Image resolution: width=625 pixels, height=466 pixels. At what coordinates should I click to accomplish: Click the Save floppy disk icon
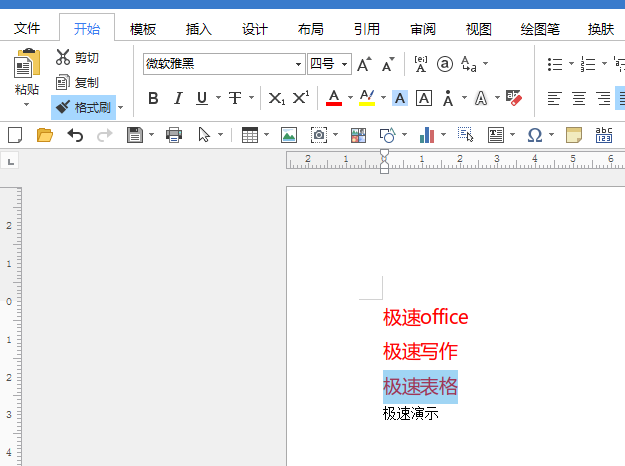point(135,135)
